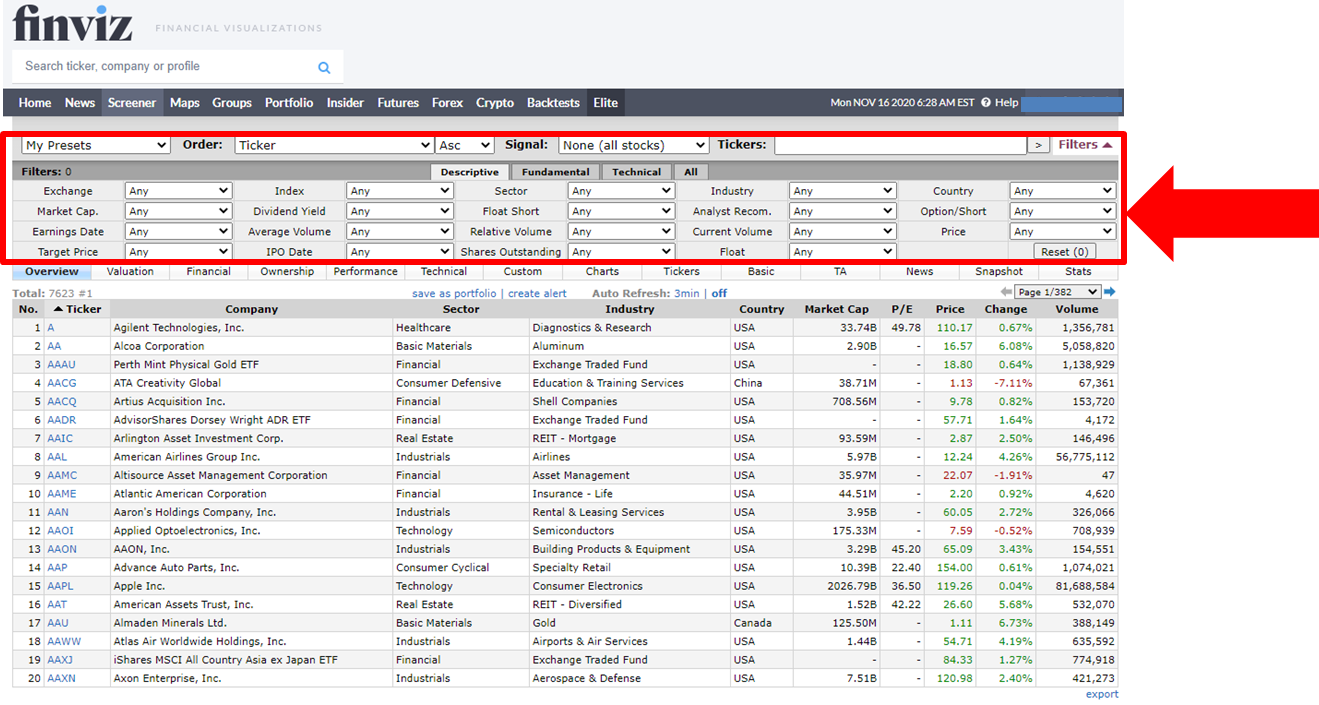Open the Sector filter dropdown
Screen dimensions: 1319x705
(x=621, y=191)
